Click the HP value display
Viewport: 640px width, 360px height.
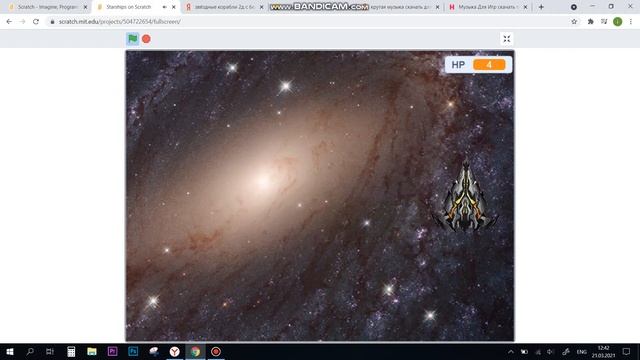pyautogui.click(x=489, y=64)
